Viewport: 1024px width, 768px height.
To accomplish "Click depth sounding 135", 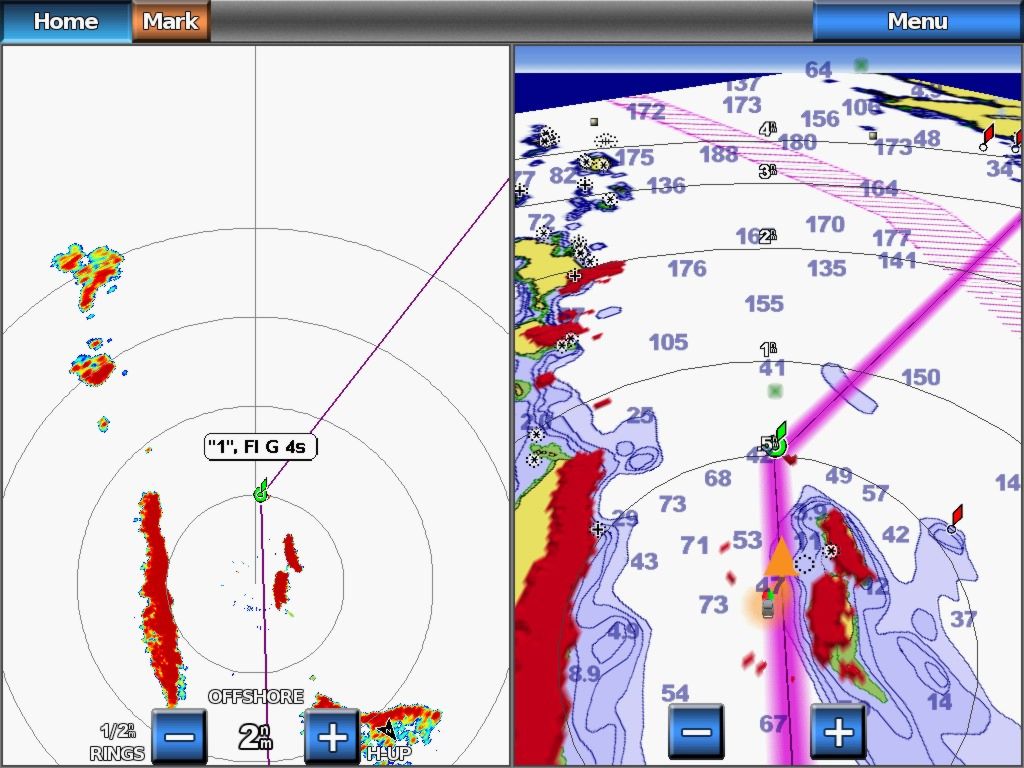I will tap(827, 268).
